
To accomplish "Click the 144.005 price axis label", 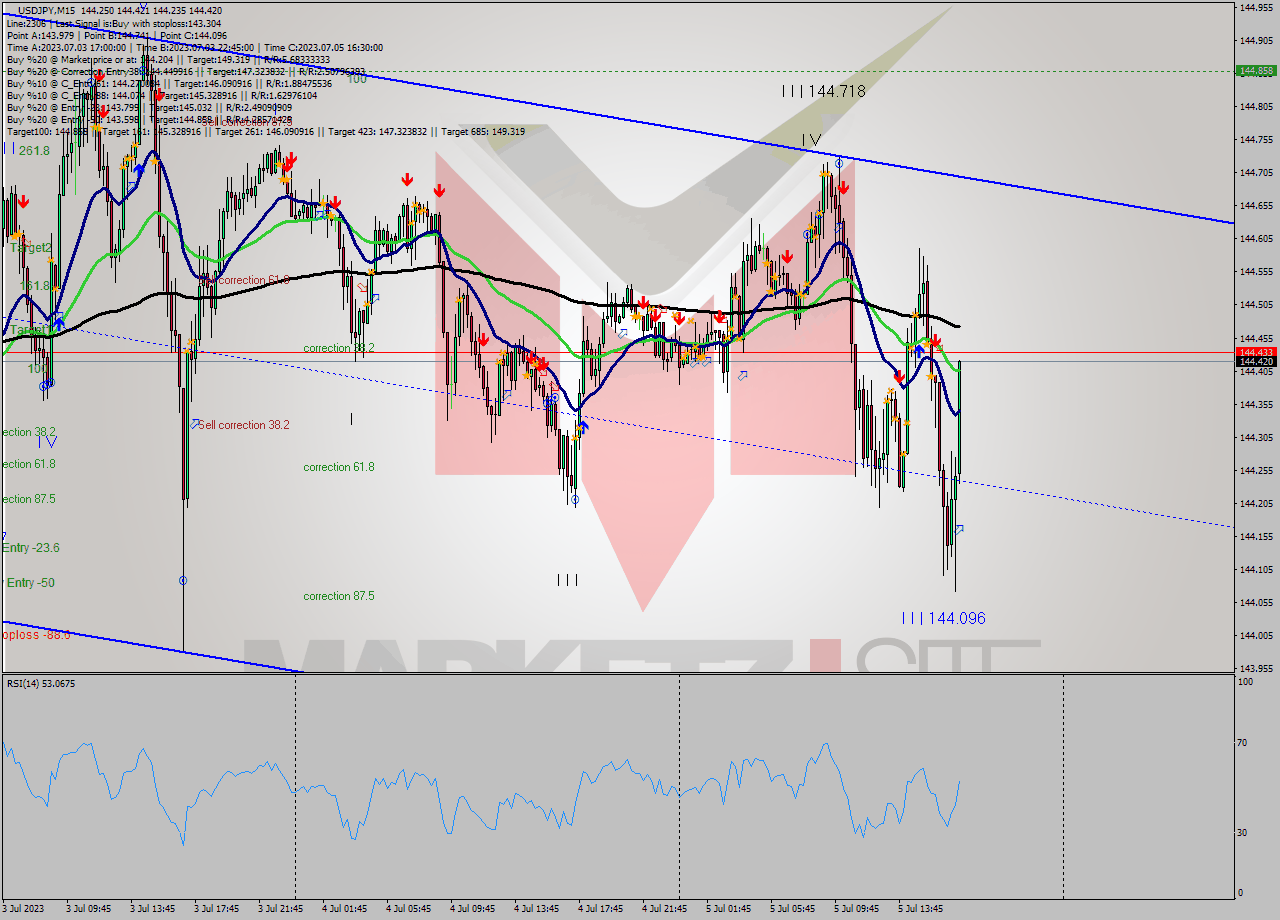I will [1256, 635].
